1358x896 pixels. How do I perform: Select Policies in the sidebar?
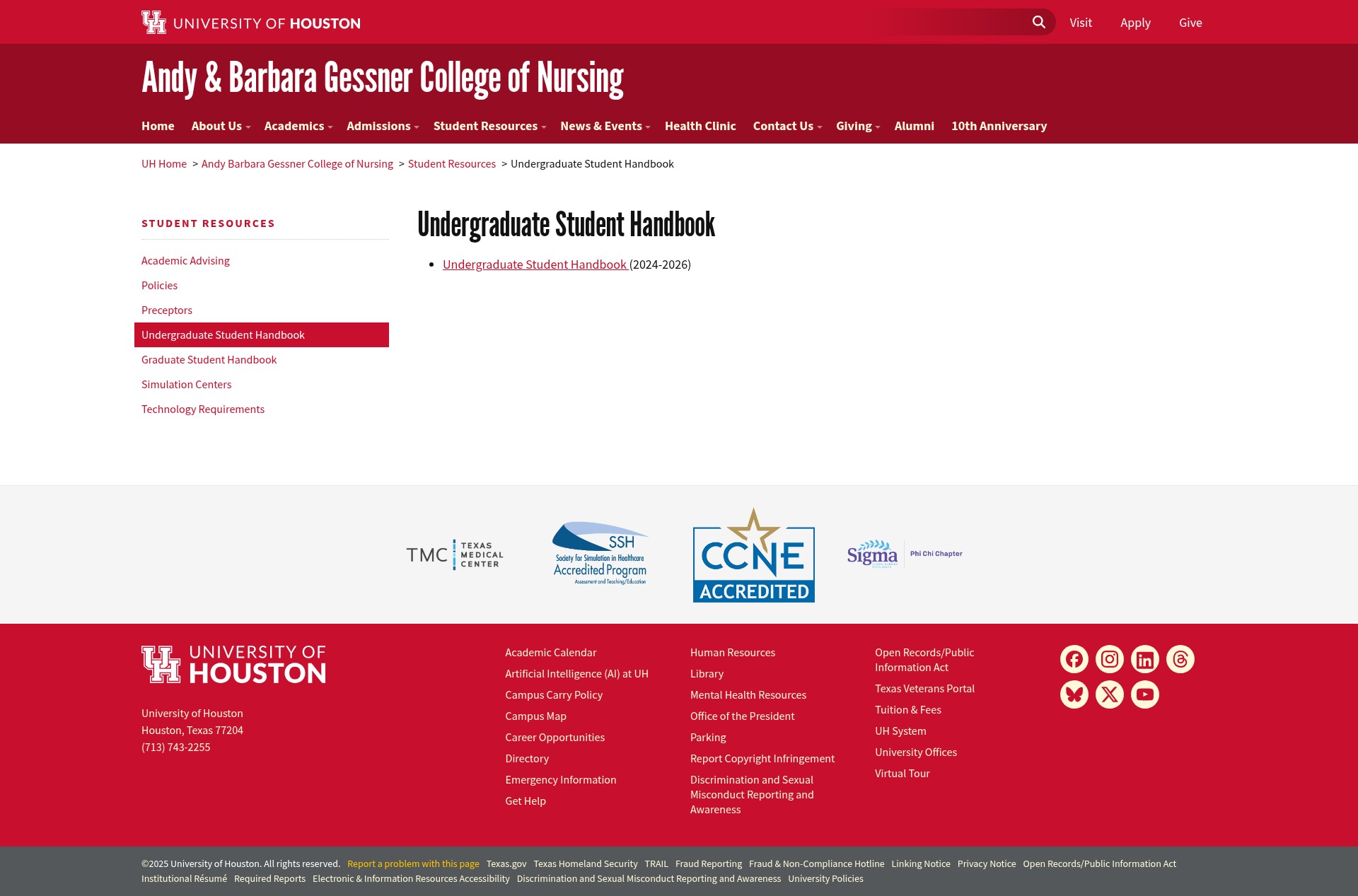pos(159,286)
